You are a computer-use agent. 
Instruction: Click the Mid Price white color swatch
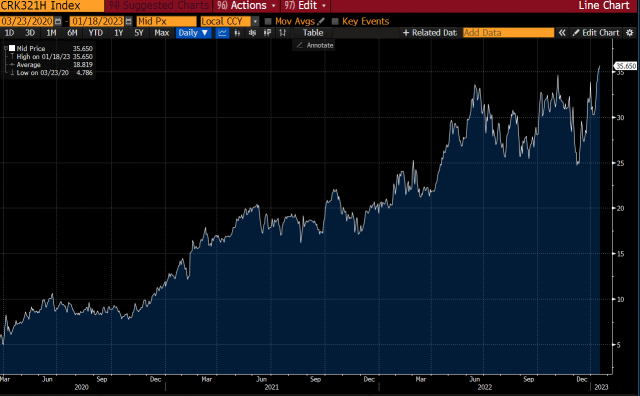click(x=12, y=48)
